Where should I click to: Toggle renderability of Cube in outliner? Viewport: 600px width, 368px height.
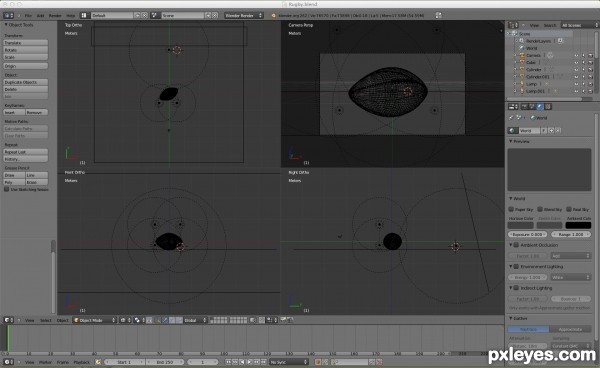tap(590, 62)
